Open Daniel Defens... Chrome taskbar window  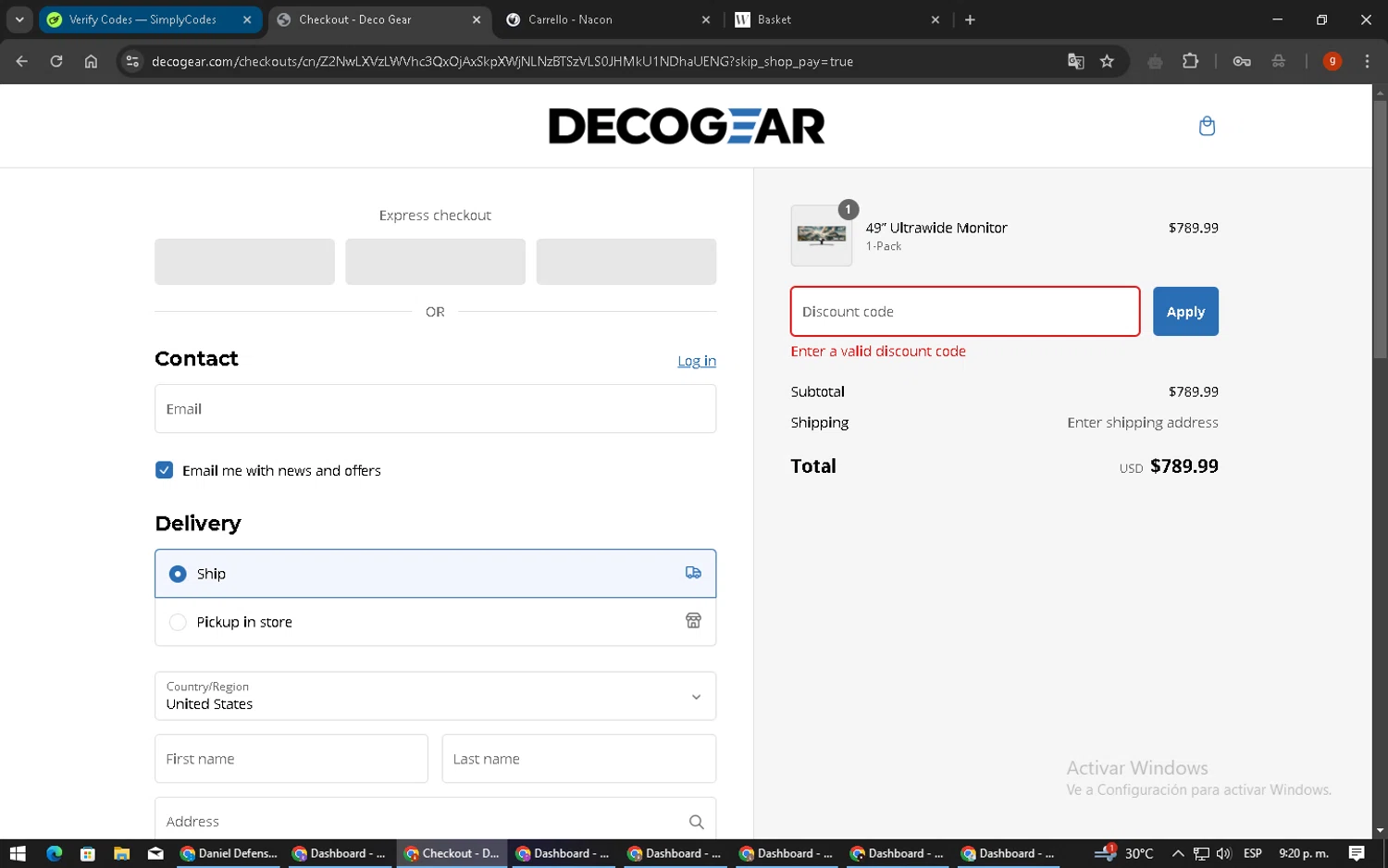coord(229,853)
